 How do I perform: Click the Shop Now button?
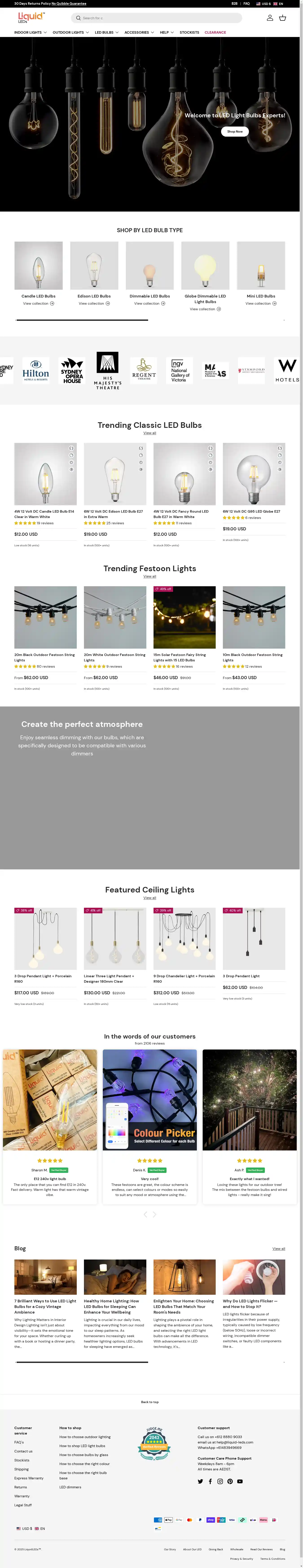[x=235, y=131]
